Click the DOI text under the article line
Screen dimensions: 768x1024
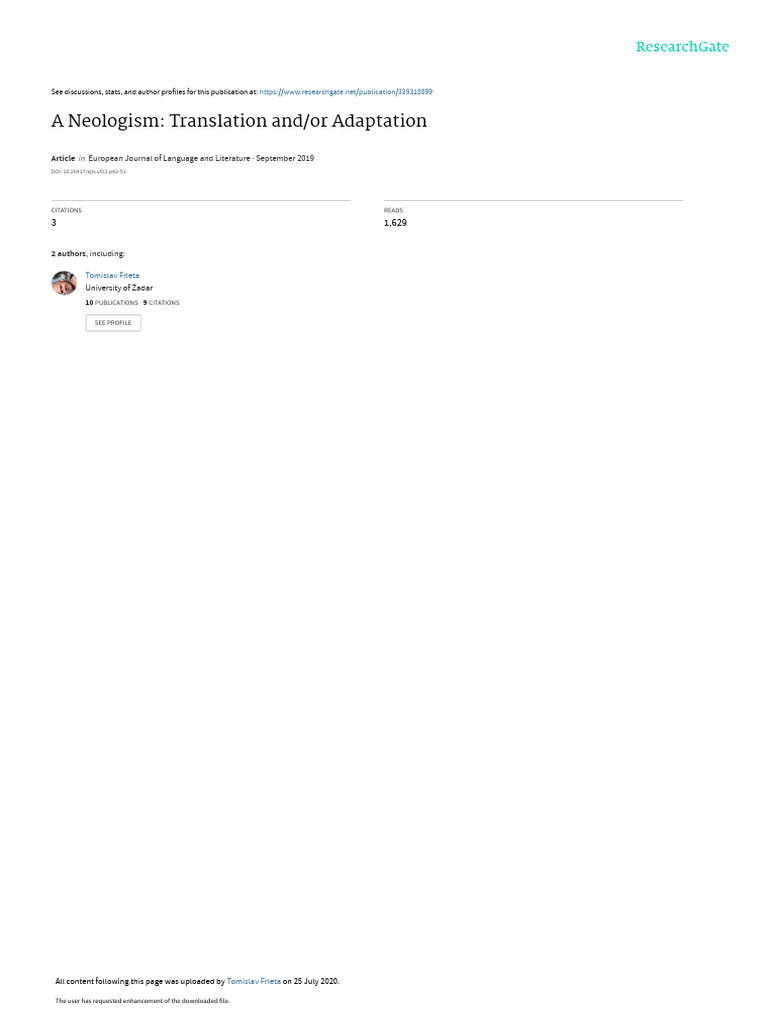(88, 172)
